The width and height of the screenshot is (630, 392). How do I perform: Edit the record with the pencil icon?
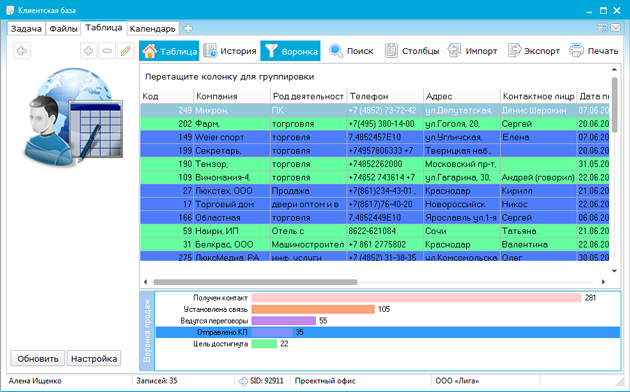click(x=126, y=51)
